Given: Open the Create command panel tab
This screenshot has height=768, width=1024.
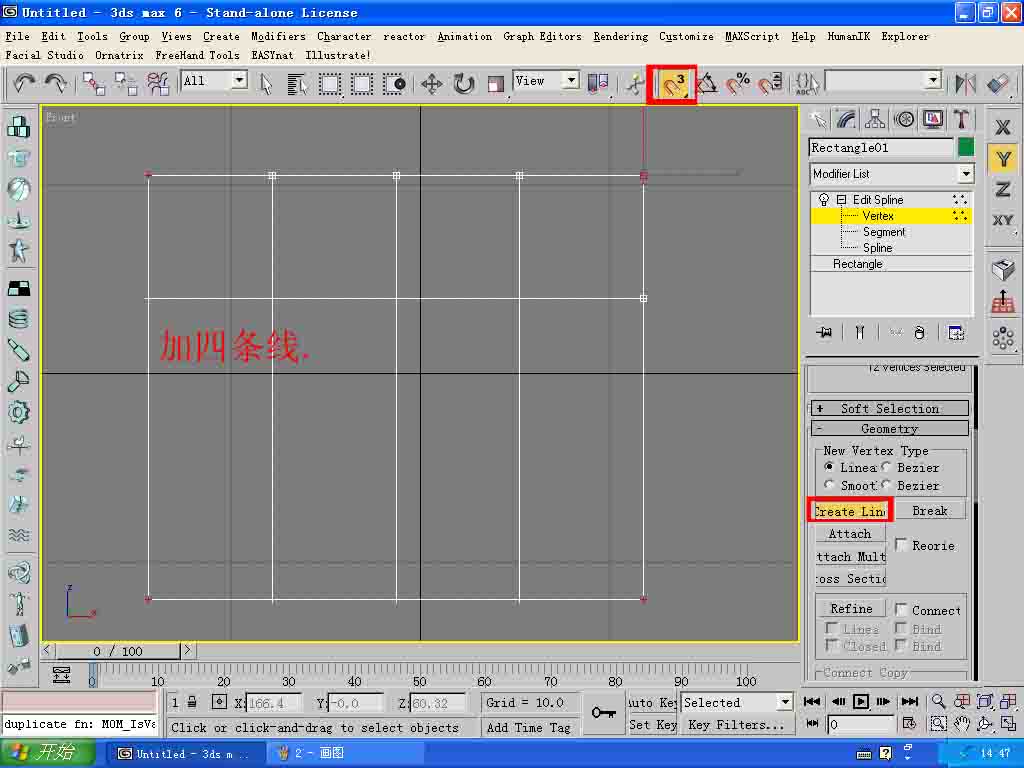Looking at the screenshot, I should 818,119.
